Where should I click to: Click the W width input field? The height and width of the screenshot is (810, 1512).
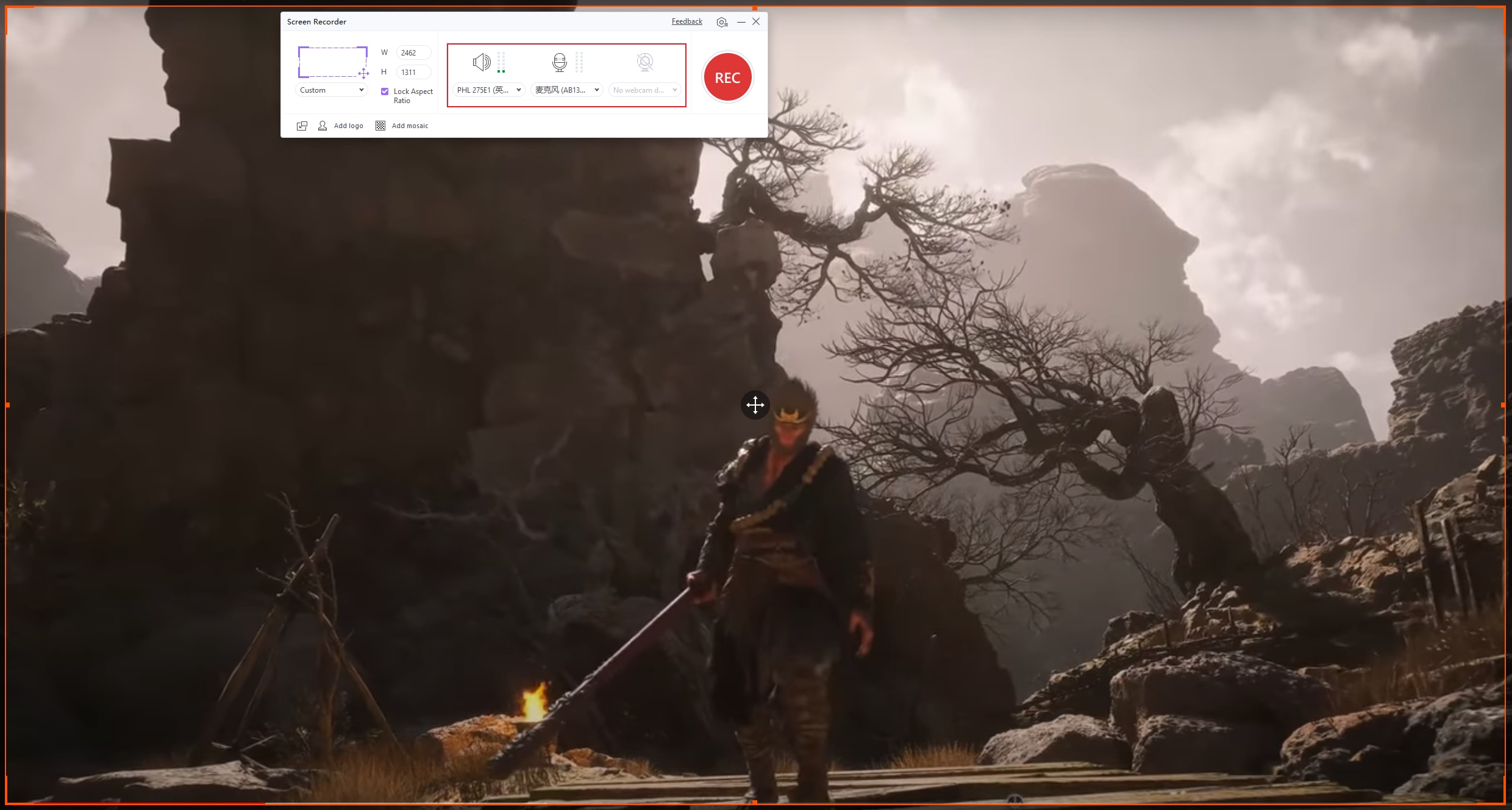coord(408,52)
